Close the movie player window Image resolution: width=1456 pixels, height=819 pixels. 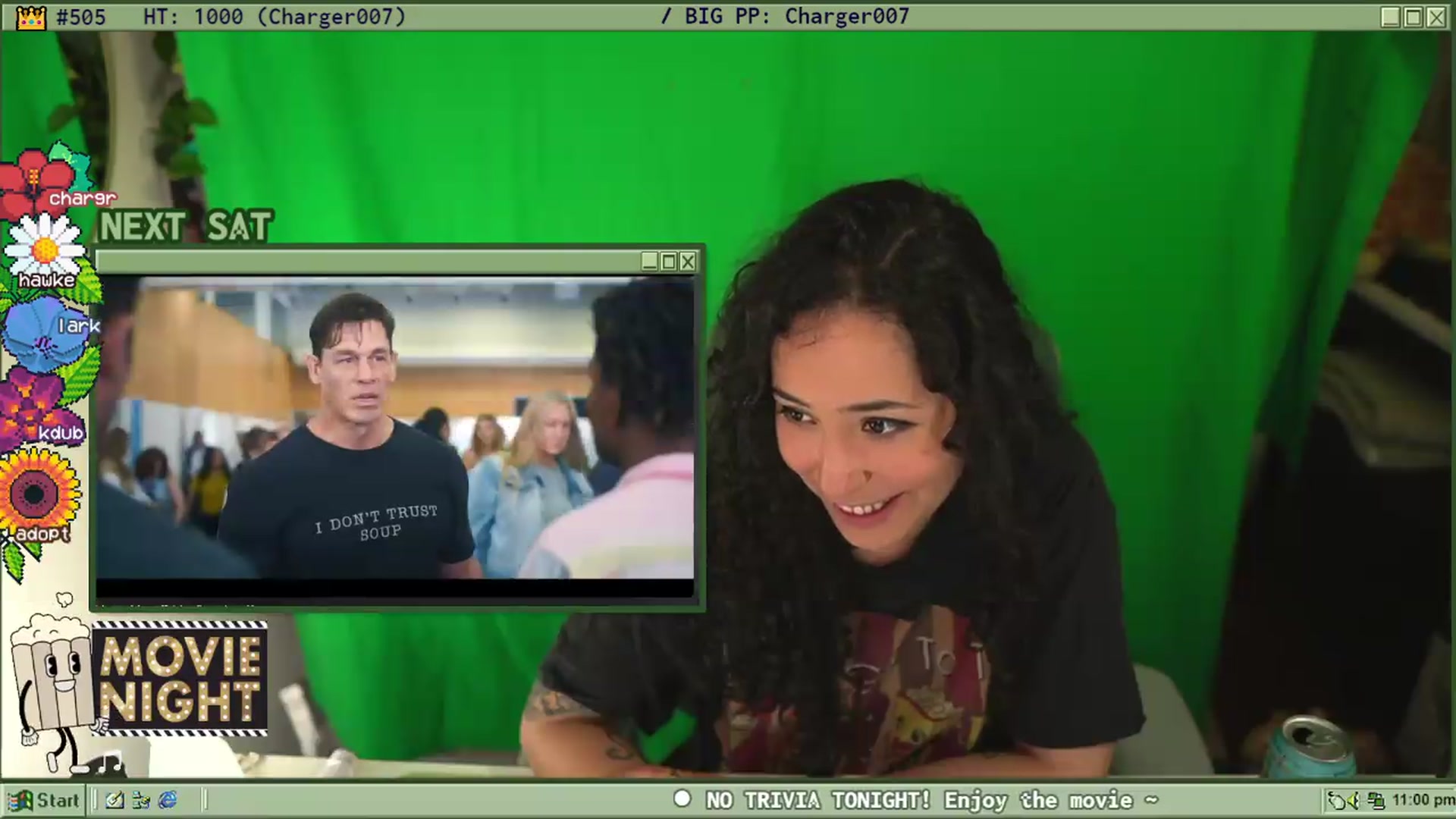click(688, 262)
